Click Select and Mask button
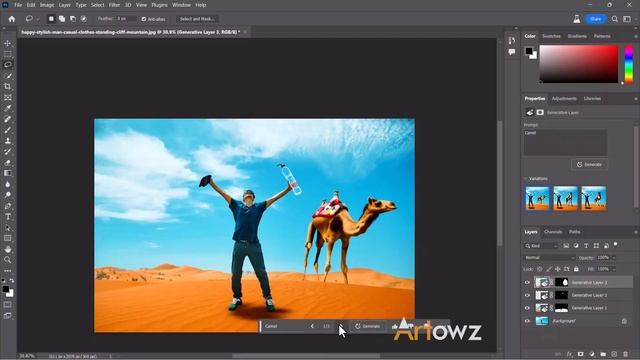 (x=197, y=19)
